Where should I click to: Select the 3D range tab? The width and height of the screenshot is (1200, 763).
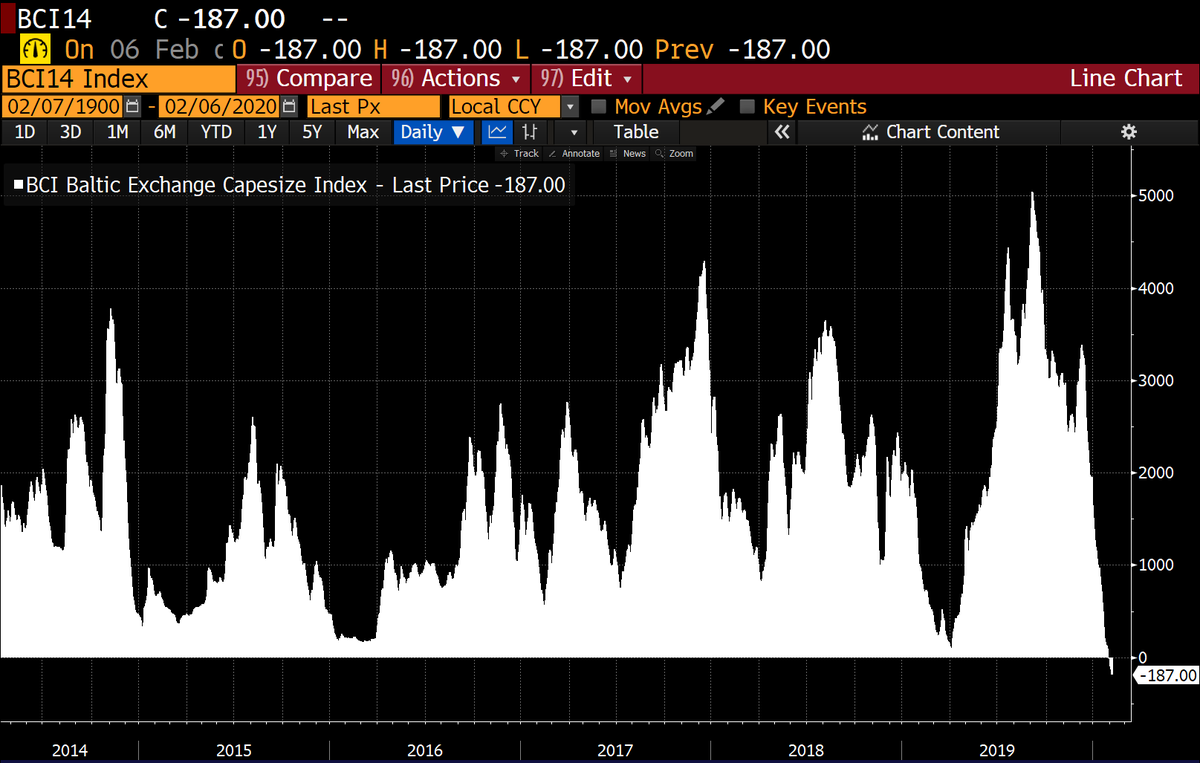click(x=70, y=132)
